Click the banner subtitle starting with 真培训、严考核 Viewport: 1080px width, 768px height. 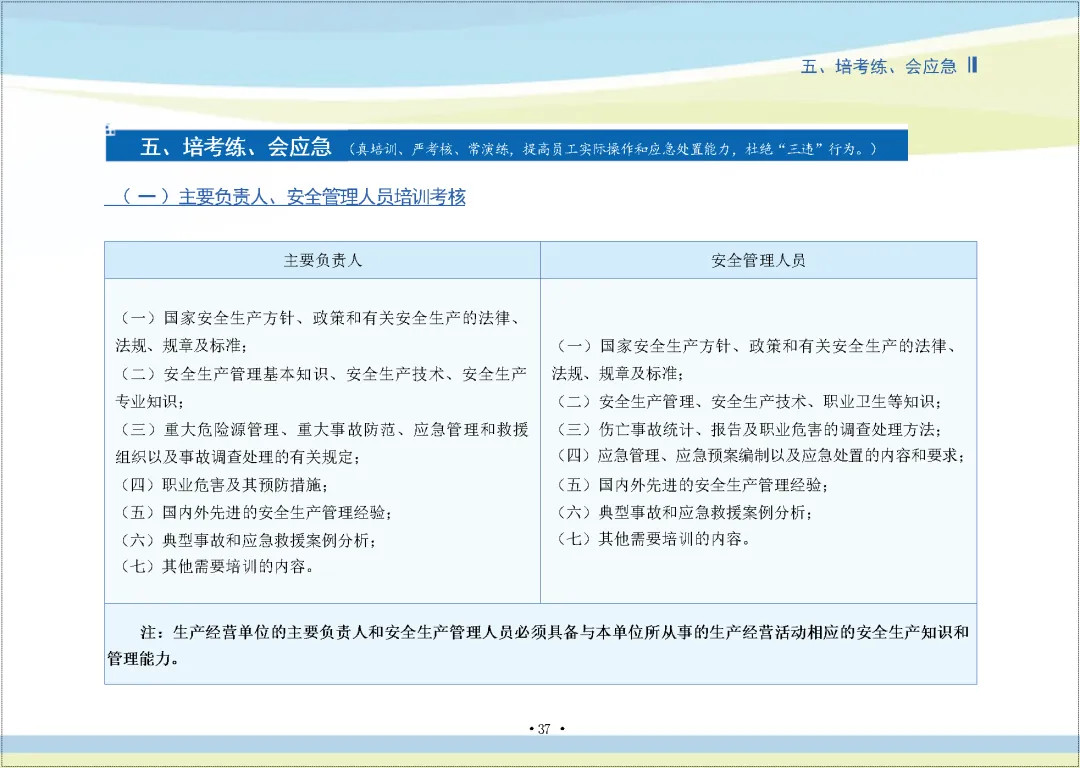tap(612, 148)
